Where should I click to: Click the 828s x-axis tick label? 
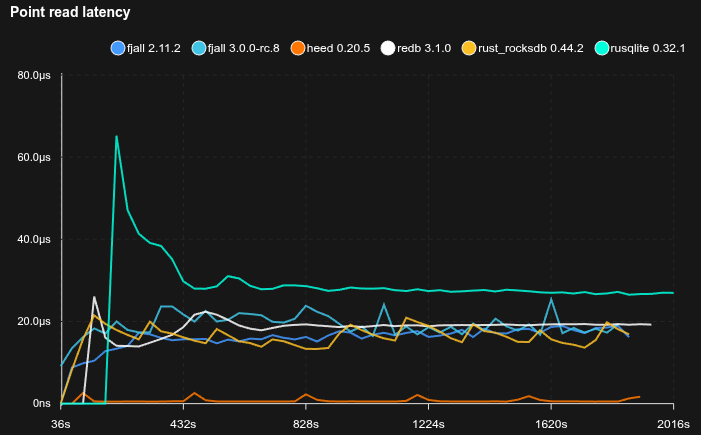[306, 425]
